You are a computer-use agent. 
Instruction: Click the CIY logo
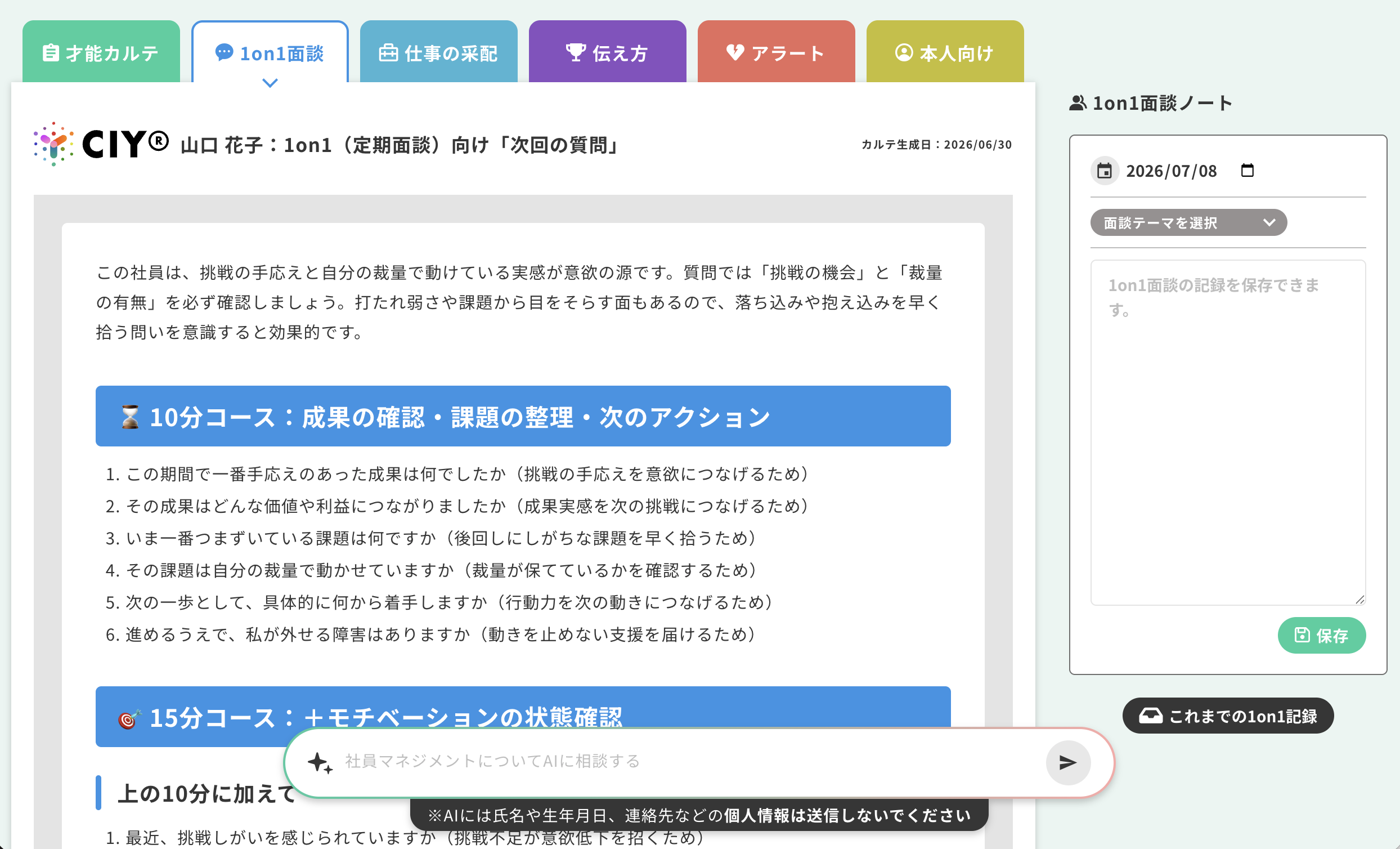(101, 144)
